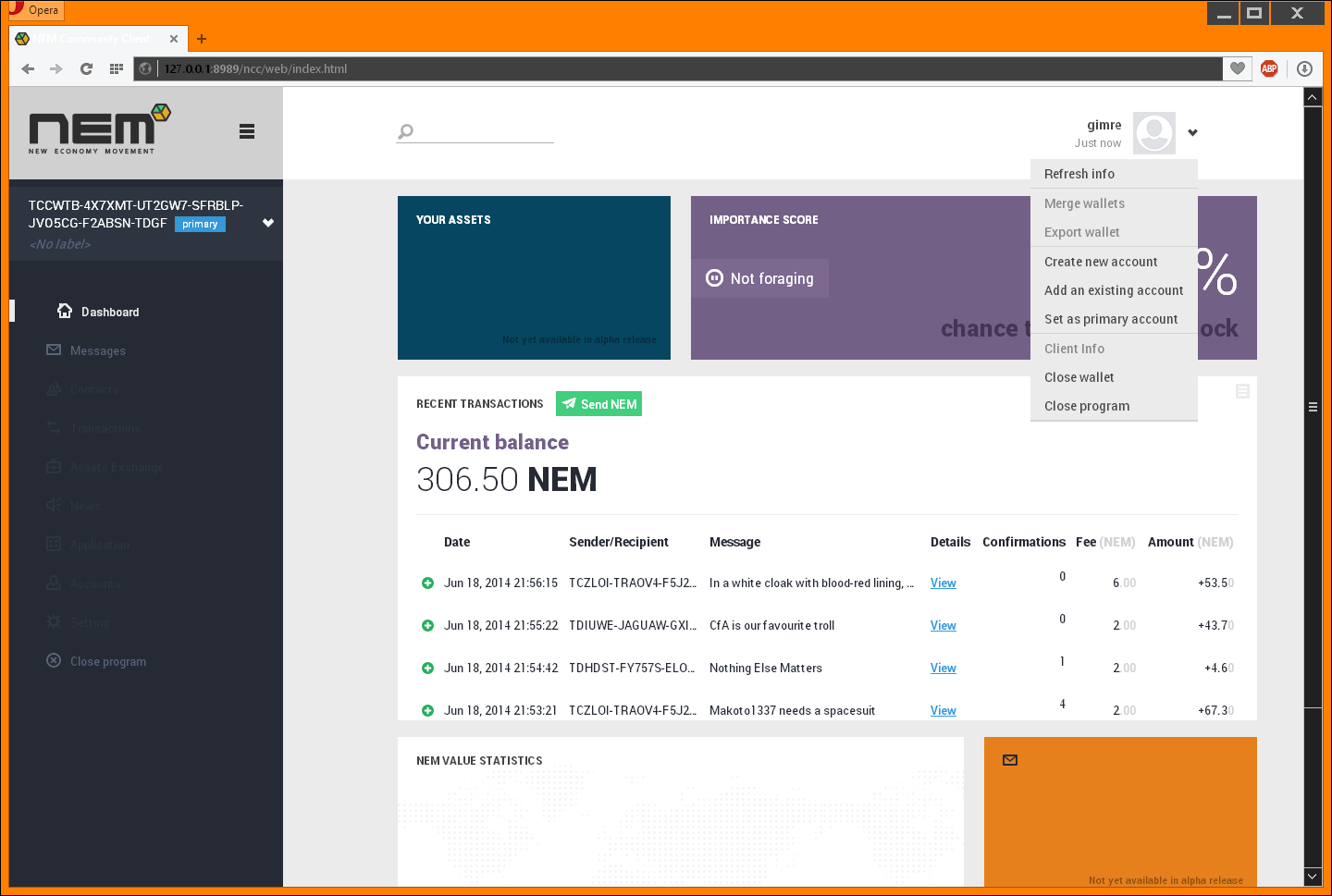Click the gimre user avatar
1332x896 pixels.
[1154, 133]
